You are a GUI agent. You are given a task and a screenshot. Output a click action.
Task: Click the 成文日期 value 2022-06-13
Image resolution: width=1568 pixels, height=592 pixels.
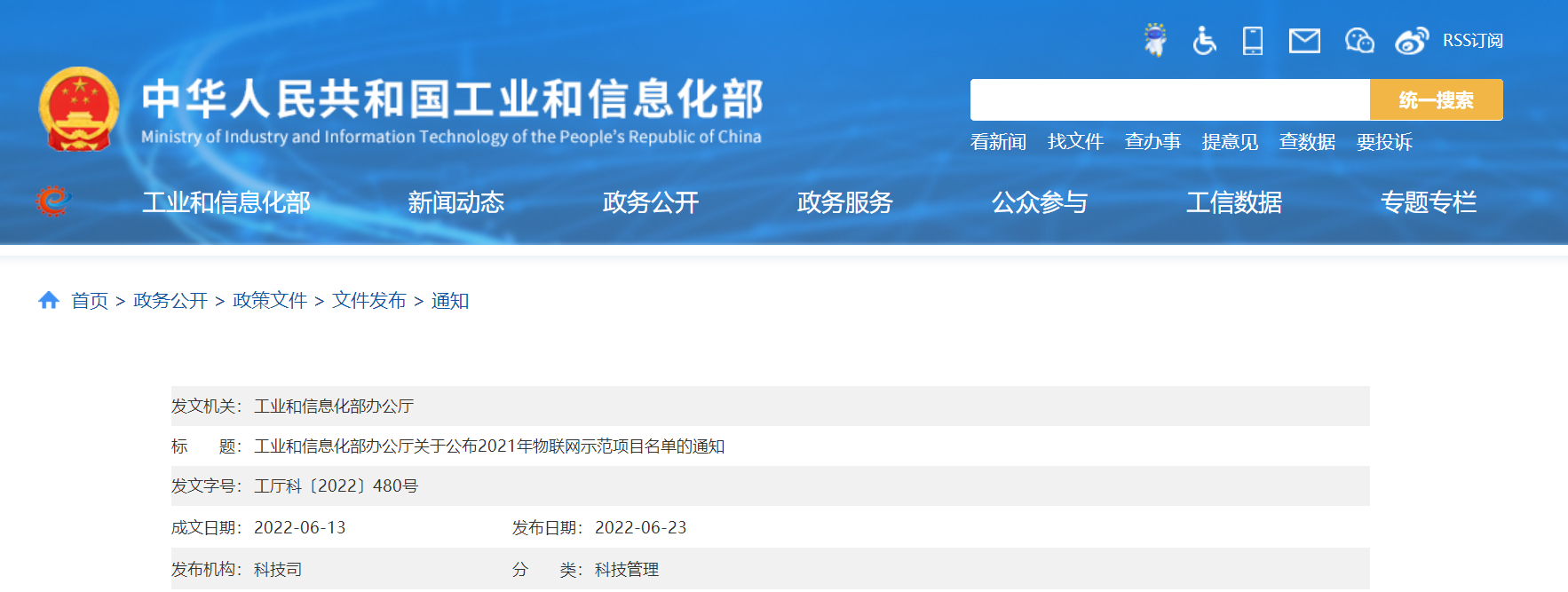[299, 527]
